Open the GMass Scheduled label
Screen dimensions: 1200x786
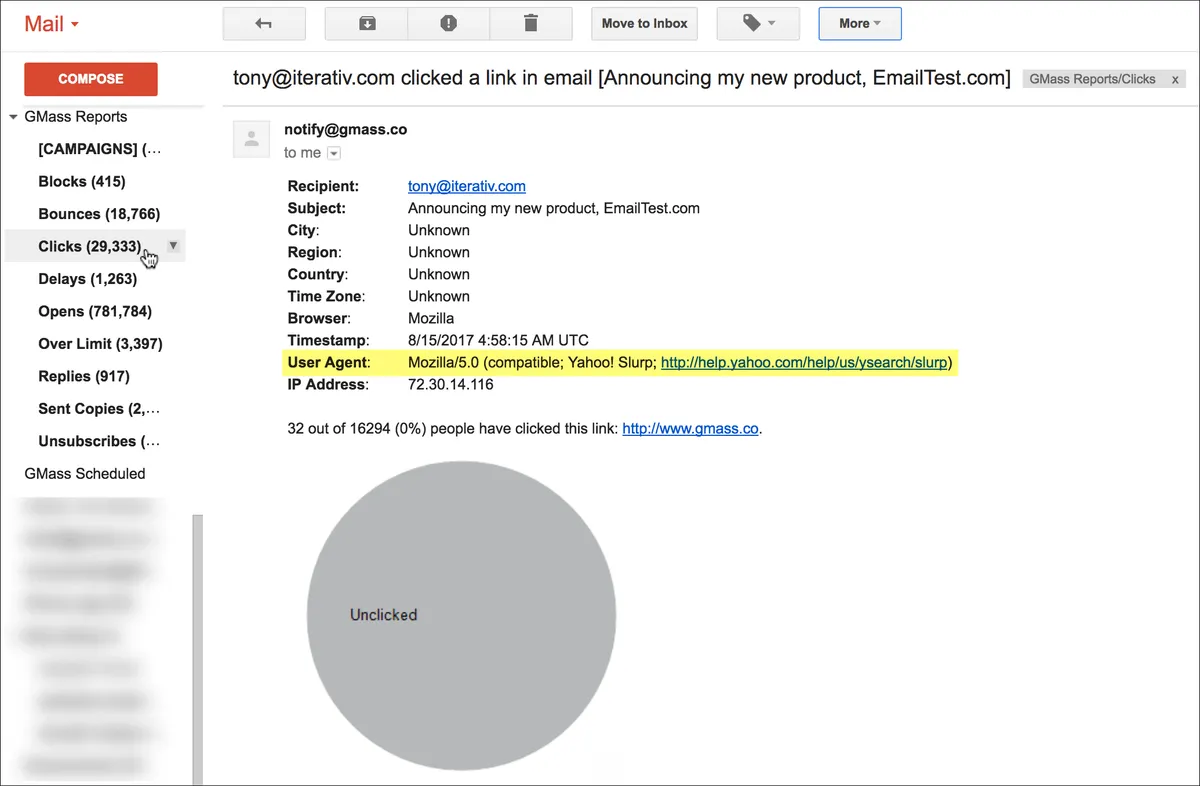point(85,473)
